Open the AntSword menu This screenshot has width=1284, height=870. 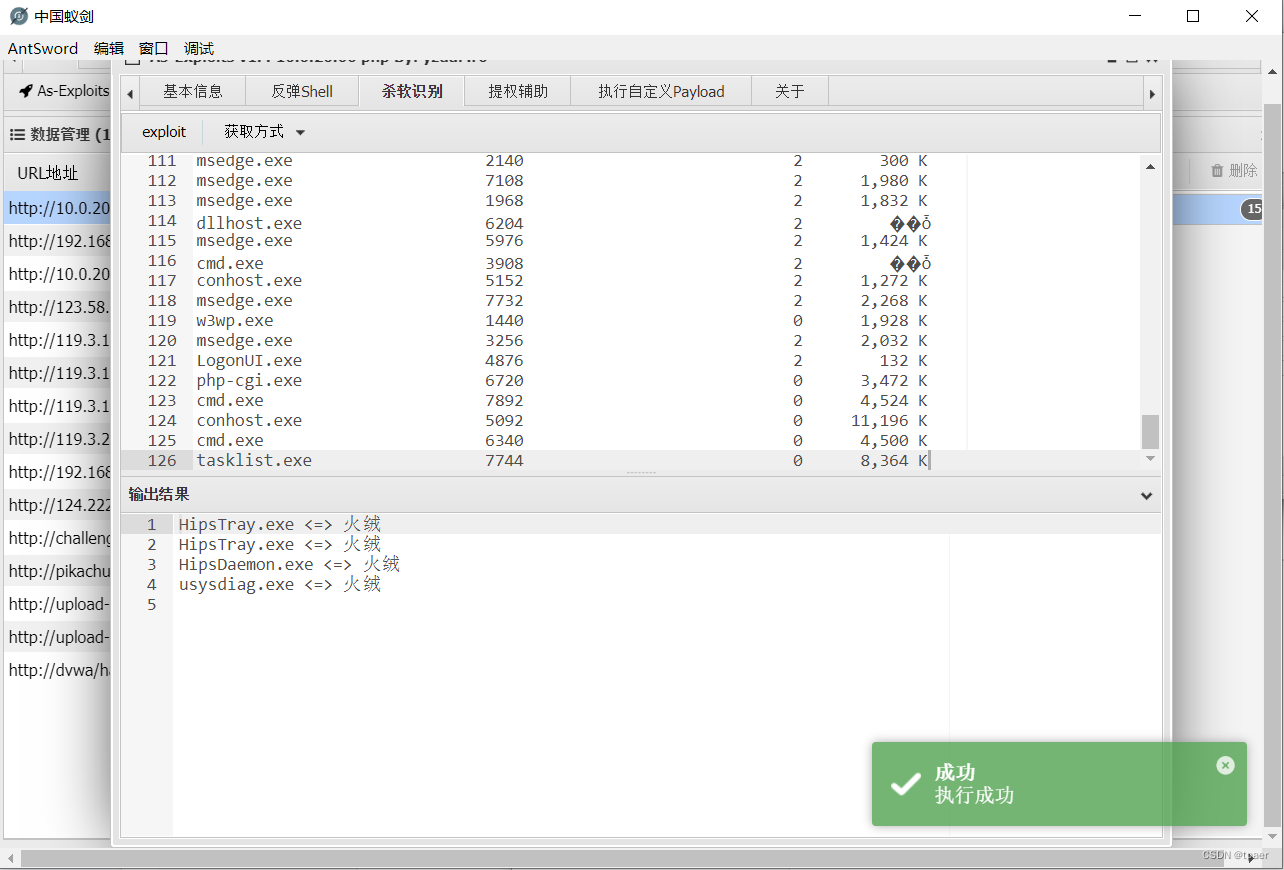coord(43,48)
